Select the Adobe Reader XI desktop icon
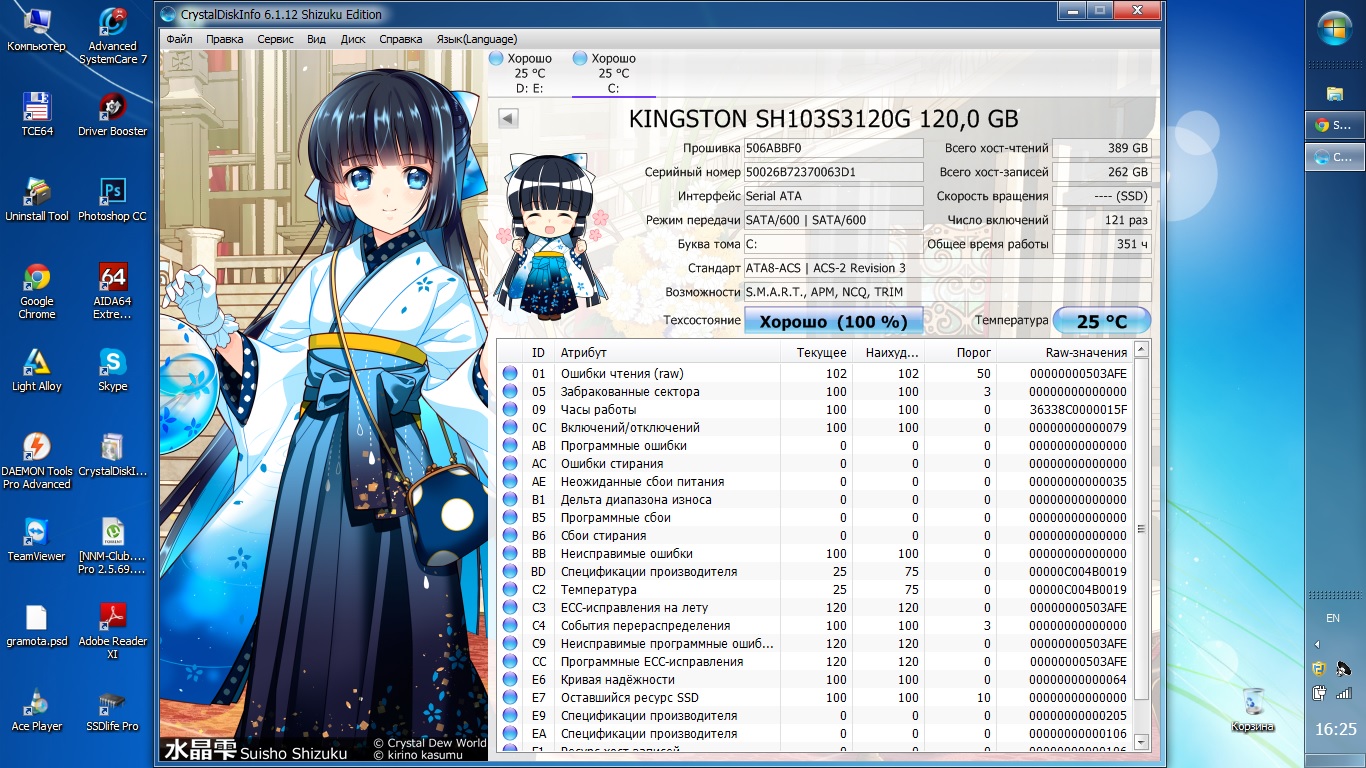 [113, 631]
